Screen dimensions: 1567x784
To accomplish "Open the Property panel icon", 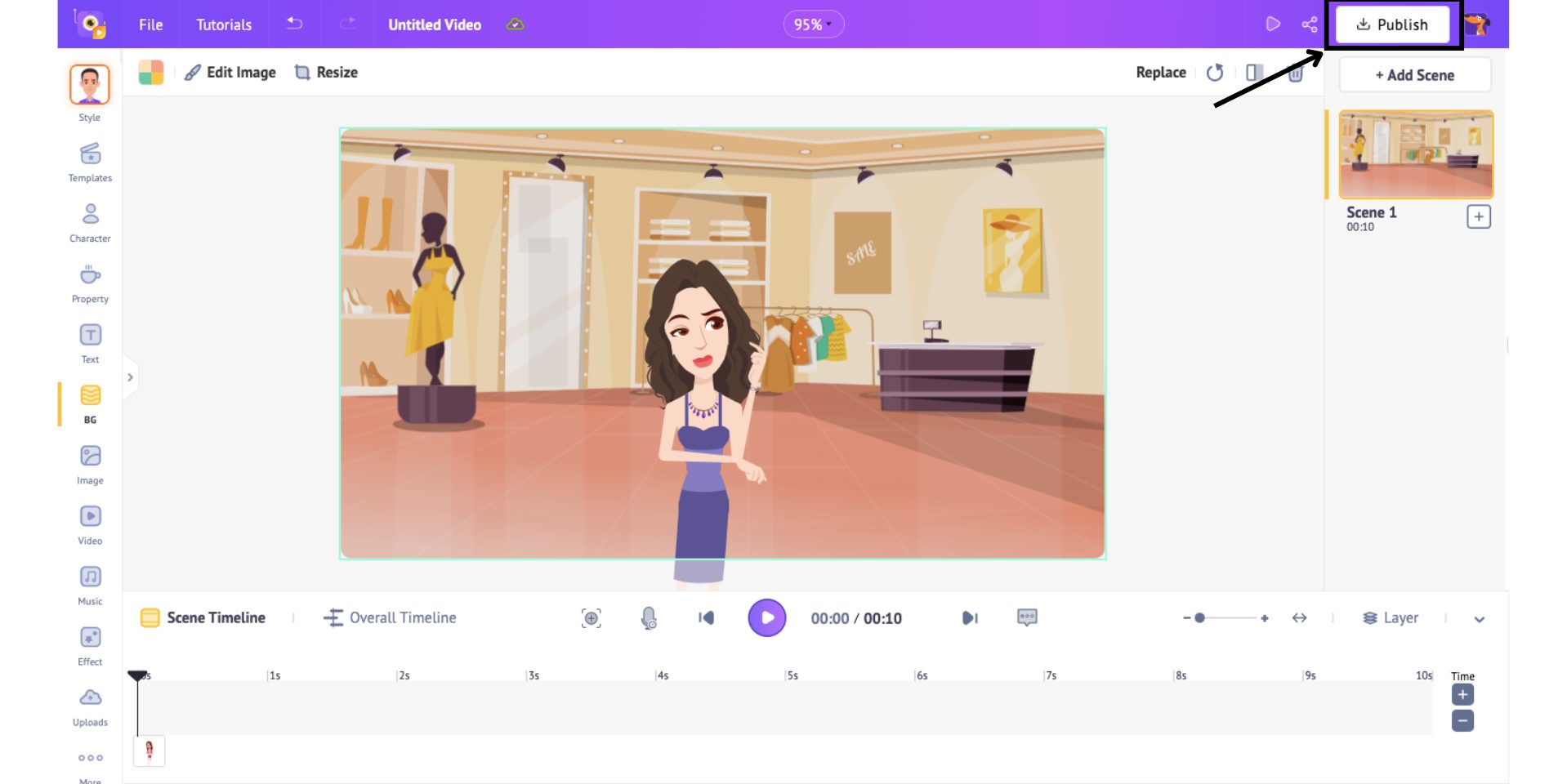I will (90, 283).
